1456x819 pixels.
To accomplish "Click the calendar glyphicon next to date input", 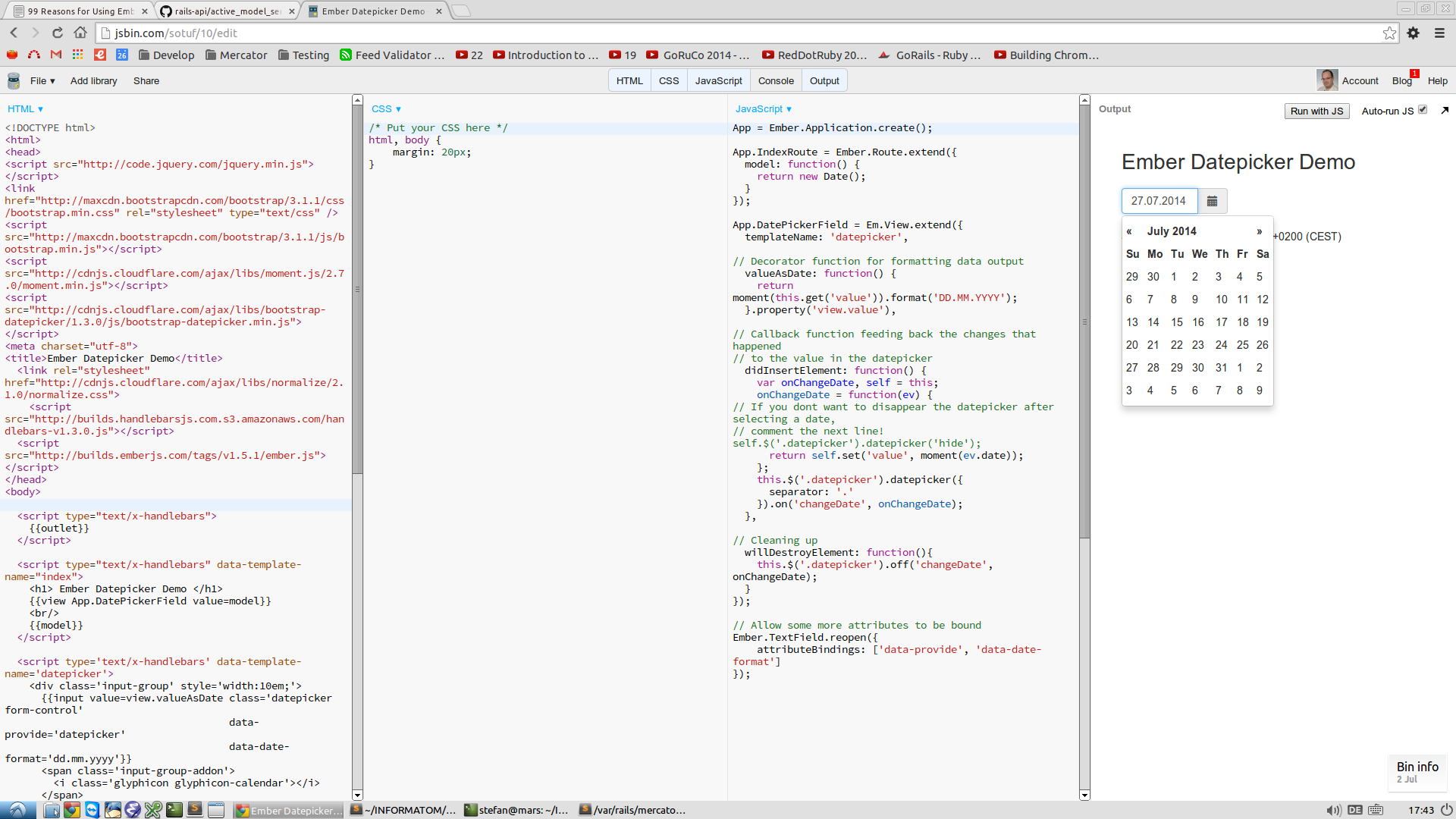I will (x=1212, y=201).
